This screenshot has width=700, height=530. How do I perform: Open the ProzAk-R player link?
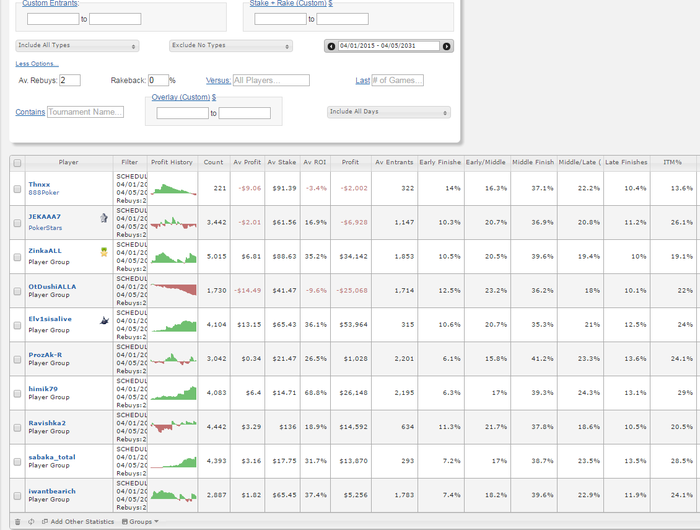coord(45,355)
